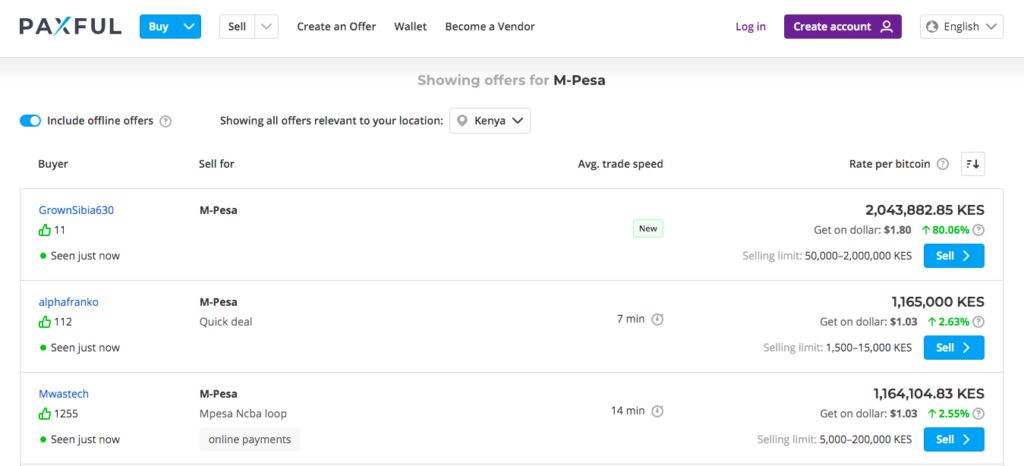Click the 2,043,882.85 KES rate
1024x466 pixels.
pos(925,210)
